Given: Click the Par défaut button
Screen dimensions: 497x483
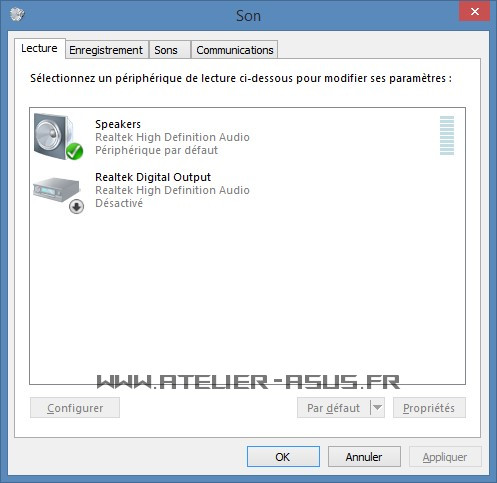Looking at the screenshot, I should point(334,407).
